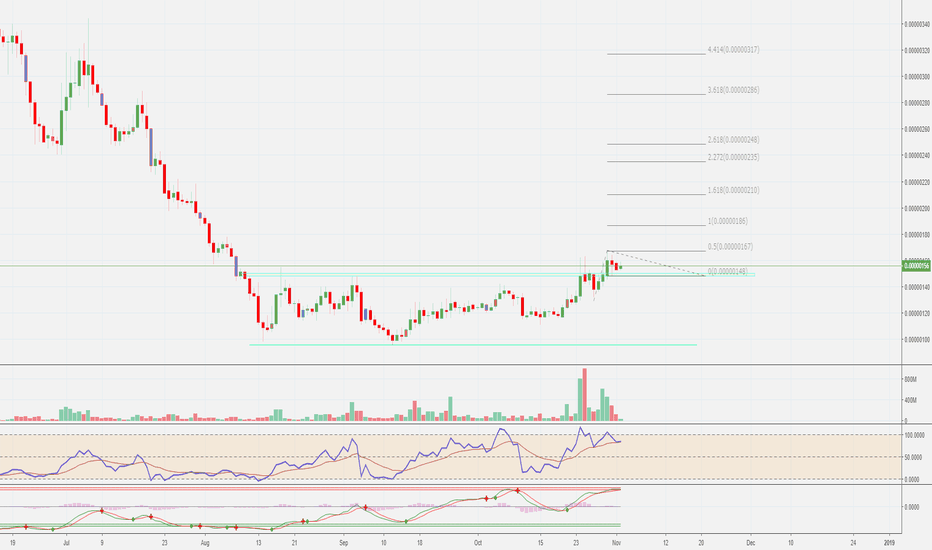Click price axis label 0.00000100
The width and height of the screenshot is (932, 550).
pos(917,340)
